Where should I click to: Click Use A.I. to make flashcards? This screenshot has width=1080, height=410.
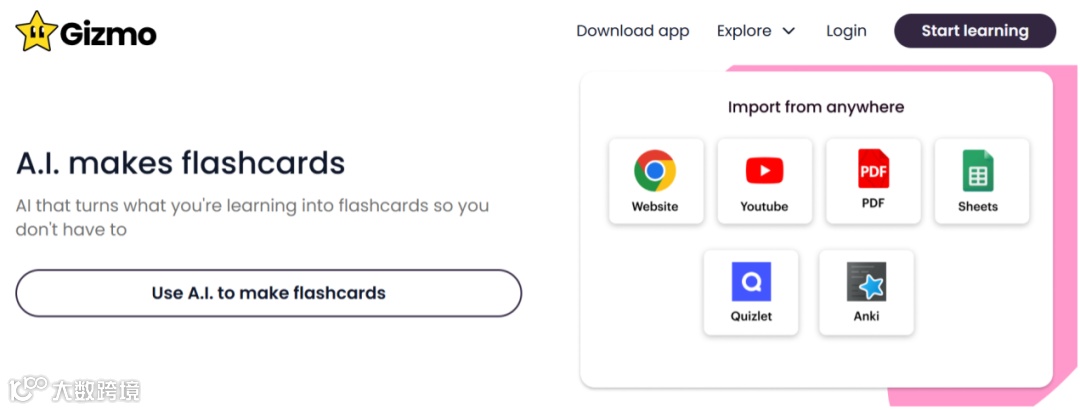pyautogui.click(x=268, y=293)
